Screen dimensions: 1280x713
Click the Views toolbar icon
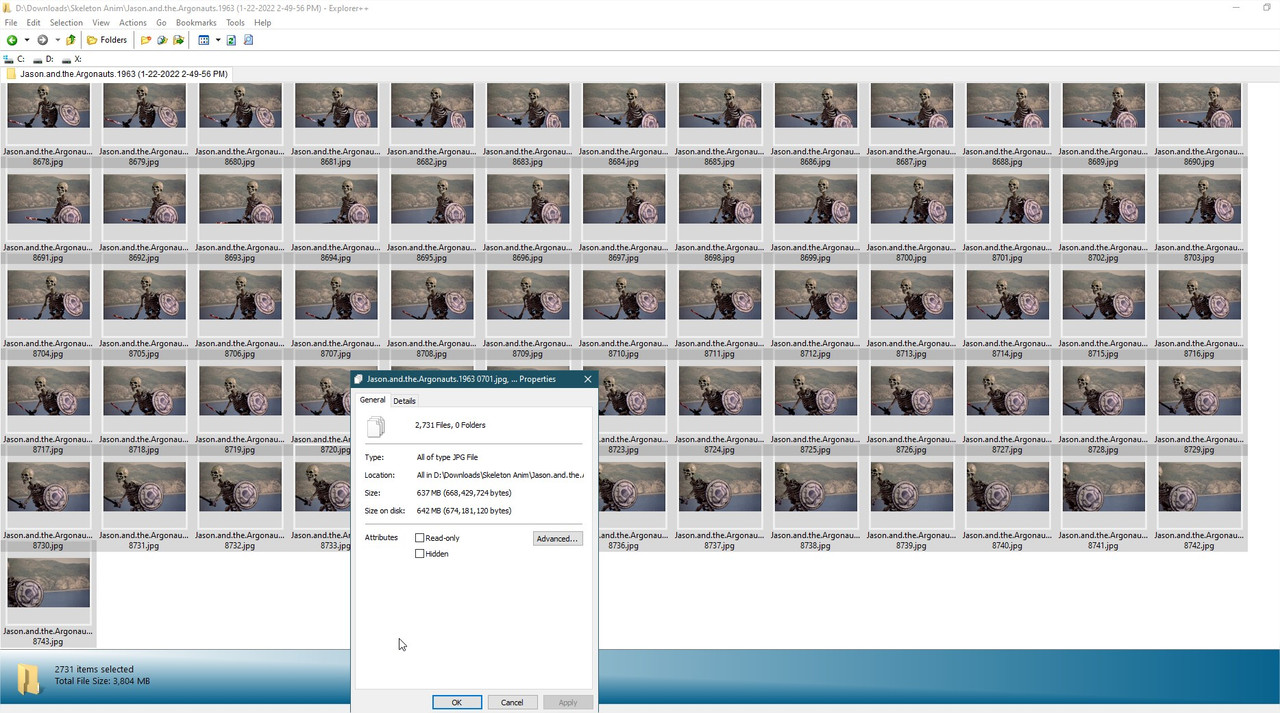[204, 40]
